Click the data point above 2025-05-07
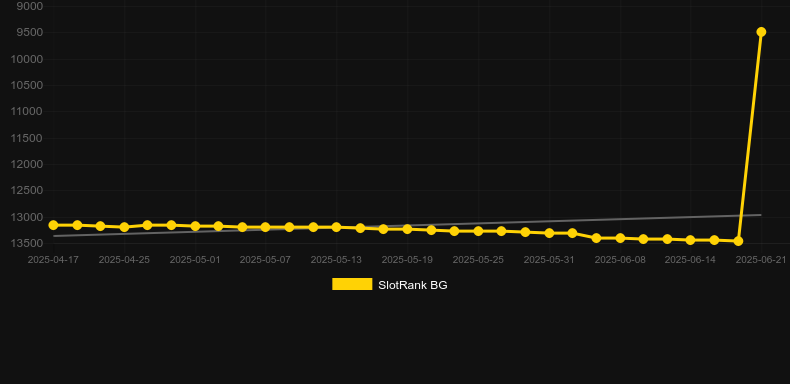 (x=266, y=227)
